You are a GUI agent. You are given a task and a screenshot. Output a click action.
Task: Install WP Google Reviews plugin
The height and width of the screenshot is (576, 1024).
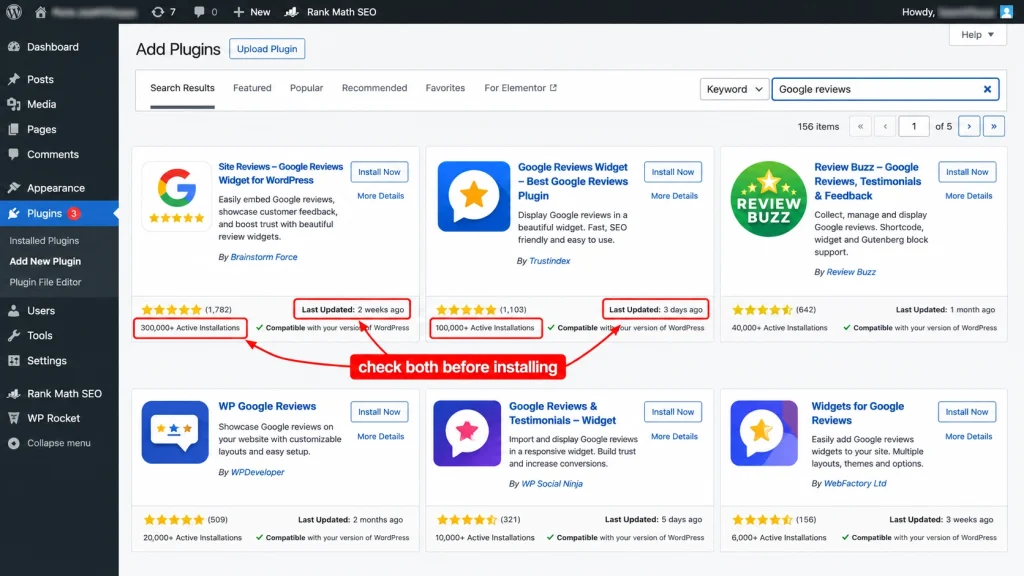click(379, 412)
